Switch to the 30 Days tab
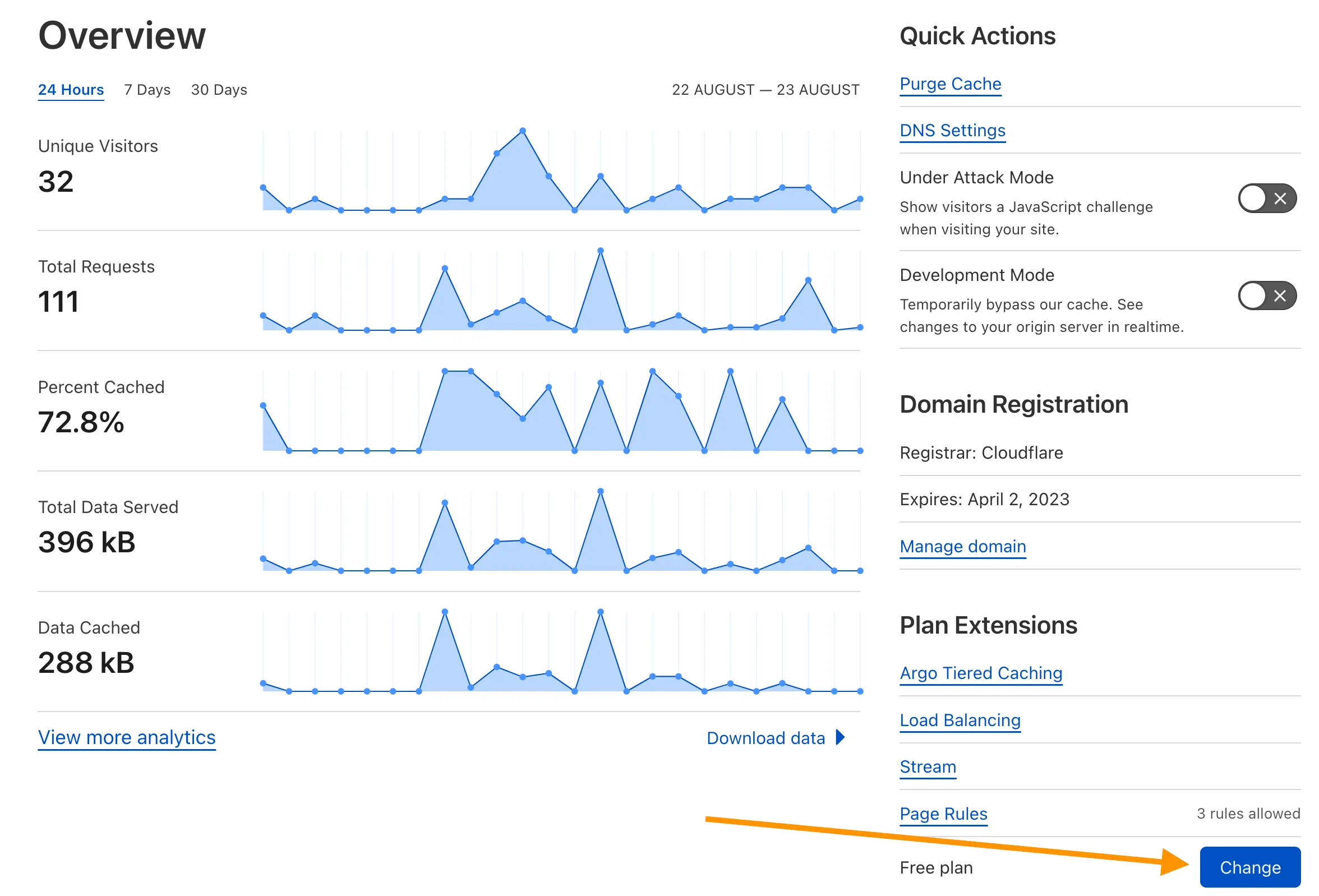Screen dimensions: 1319x896 (x=219, y=89)
